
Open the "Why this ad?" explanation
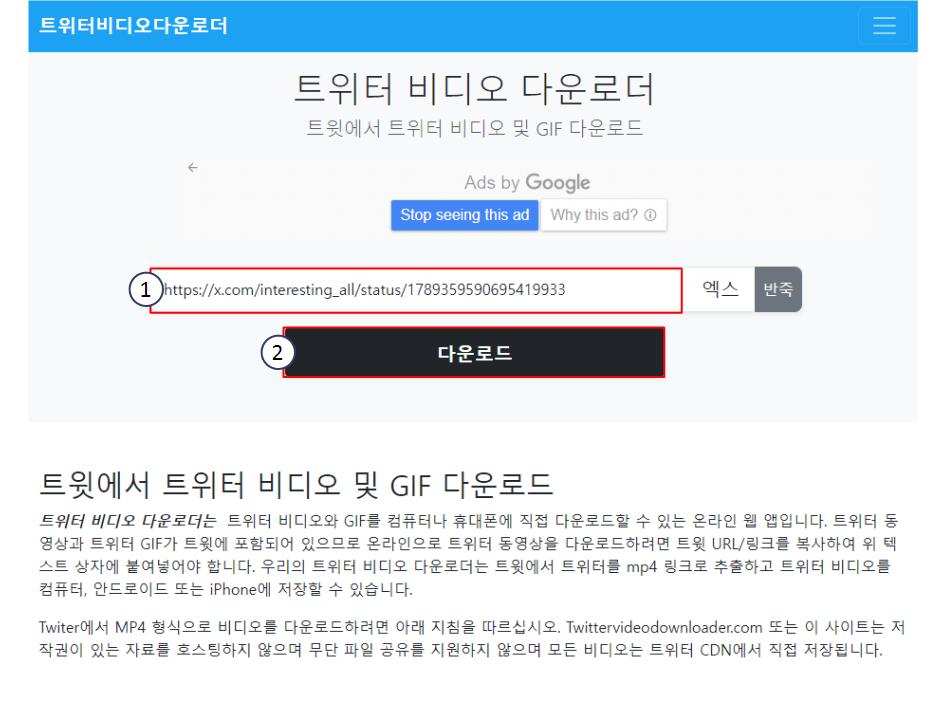pos(596,214)
